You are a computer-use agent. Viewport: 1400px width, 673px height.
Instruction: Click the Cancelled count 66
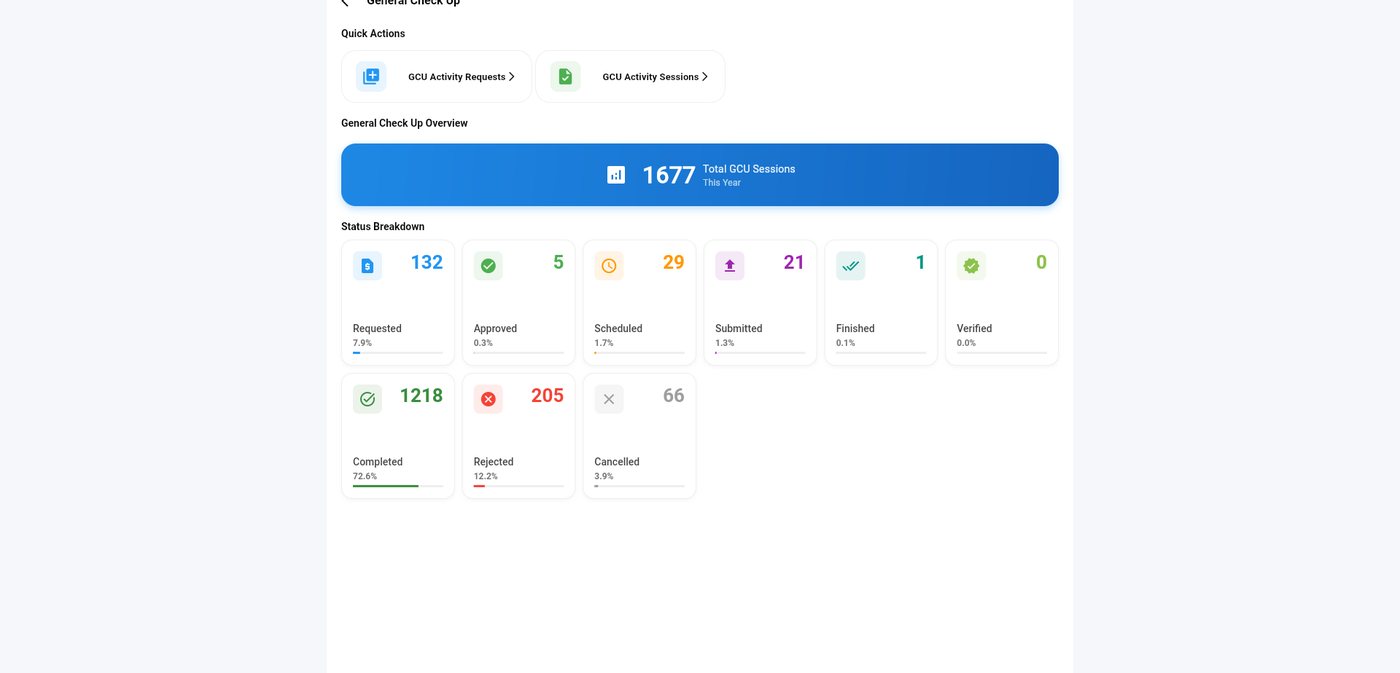(x=674, y=395)
